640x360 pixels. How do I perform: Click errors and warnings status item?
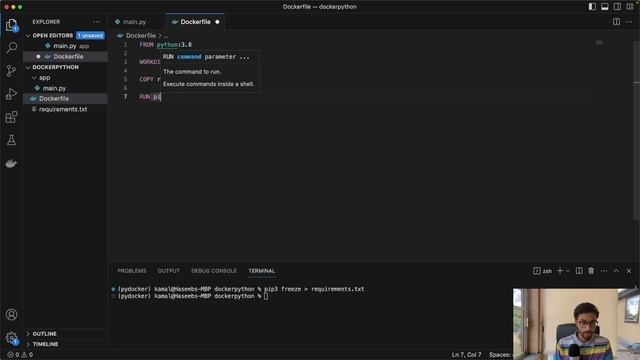coord(20,355)
